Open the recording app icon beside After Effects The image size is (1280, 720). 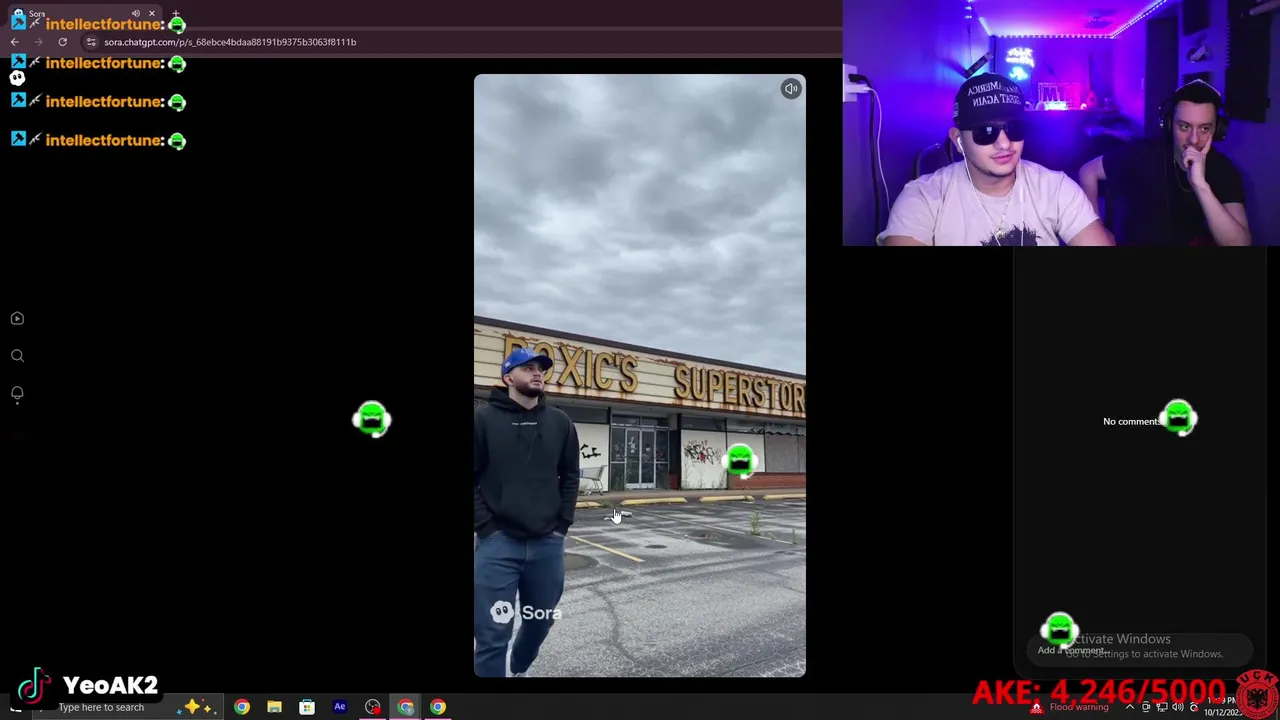(373, 707)
